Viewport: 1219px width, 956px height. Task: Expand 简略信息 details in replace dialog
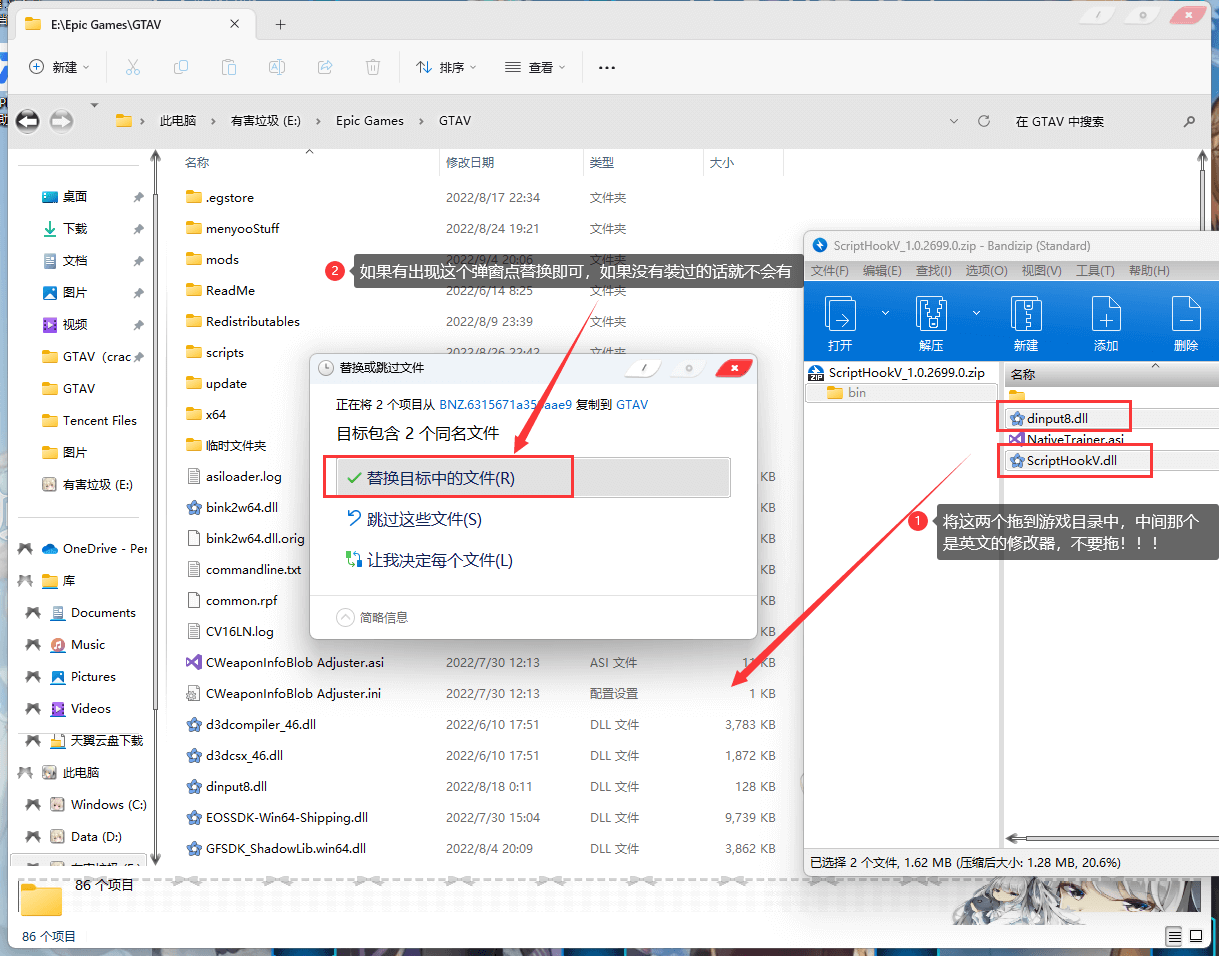[346, 617]
